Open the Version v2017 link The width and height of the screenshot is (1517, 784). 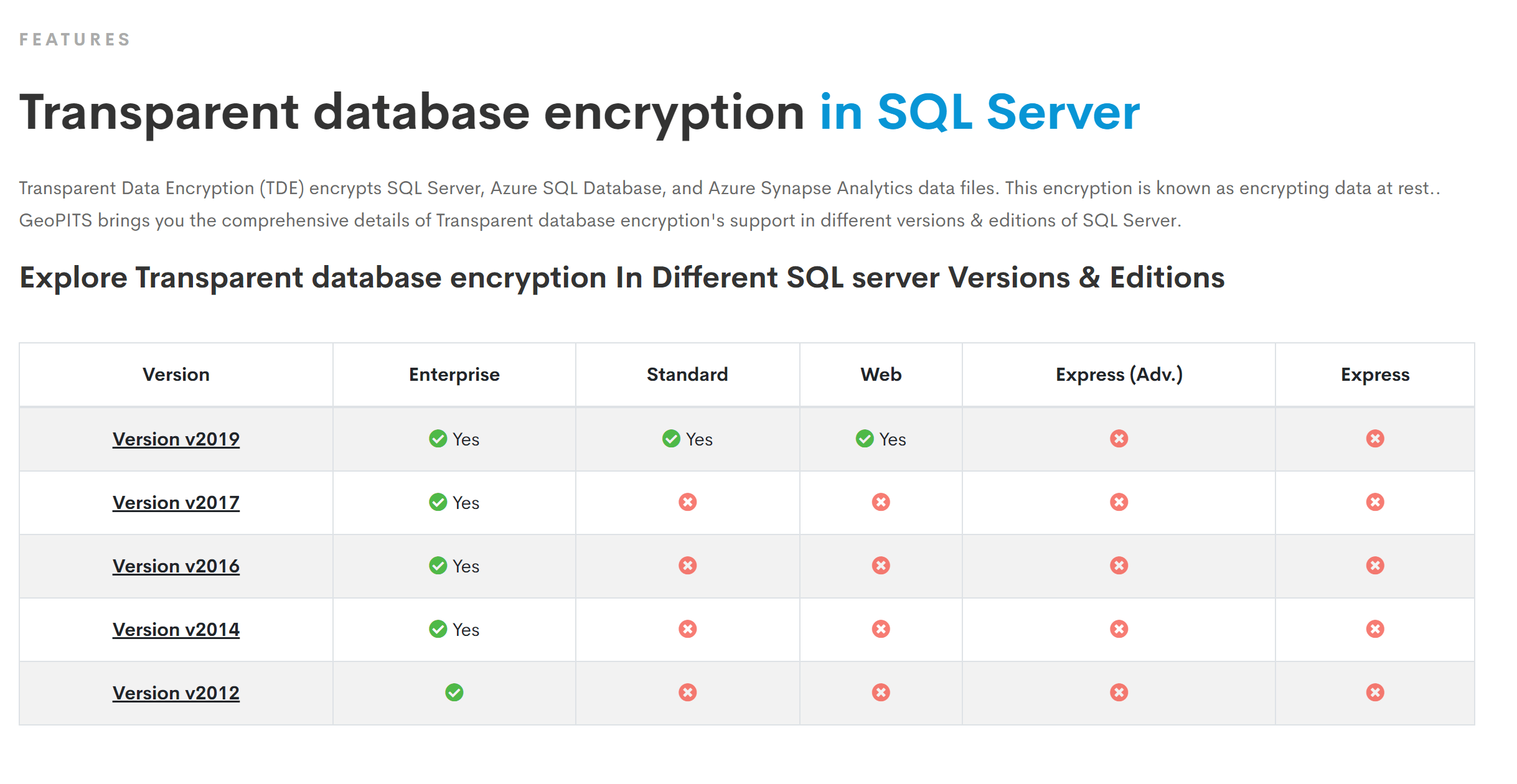[176, 503]
